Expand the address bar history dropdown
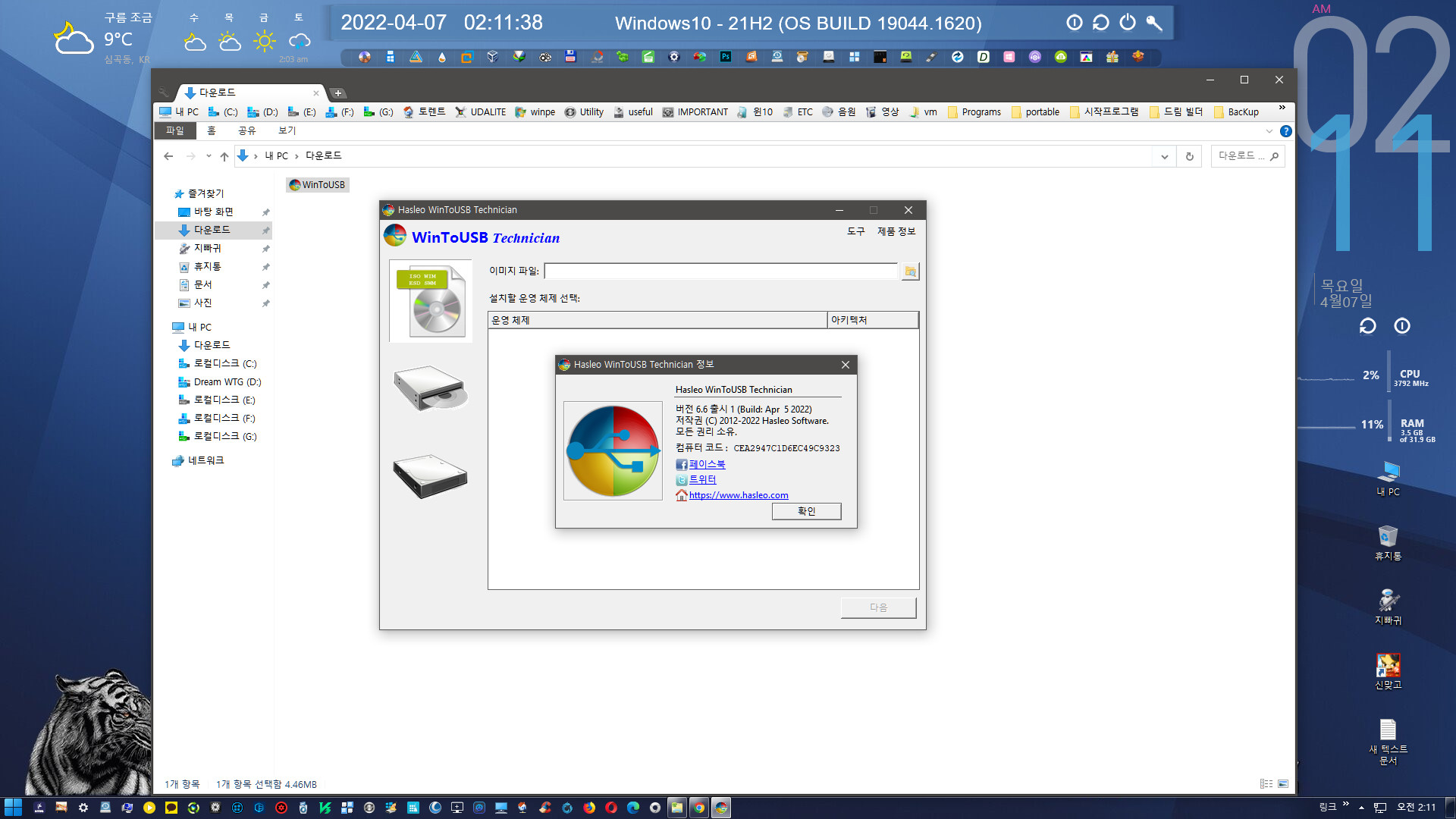1456x819 pixels. click(1164, 156)
